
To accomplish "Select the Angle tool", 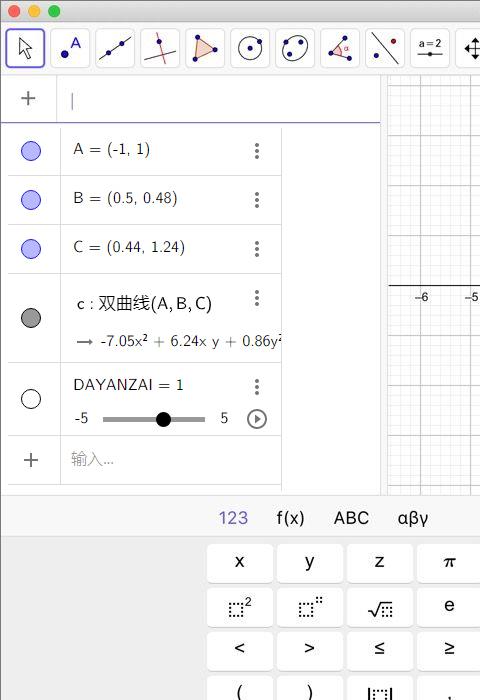I will 340,48.
